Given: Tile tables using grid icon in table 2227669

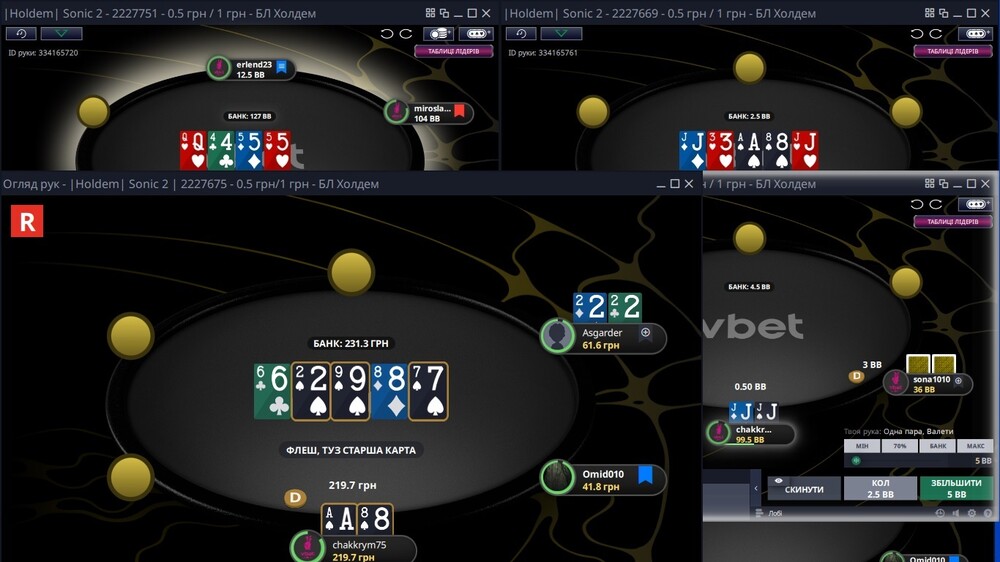Looking at the screenshot, I should (x=929, y=13).
